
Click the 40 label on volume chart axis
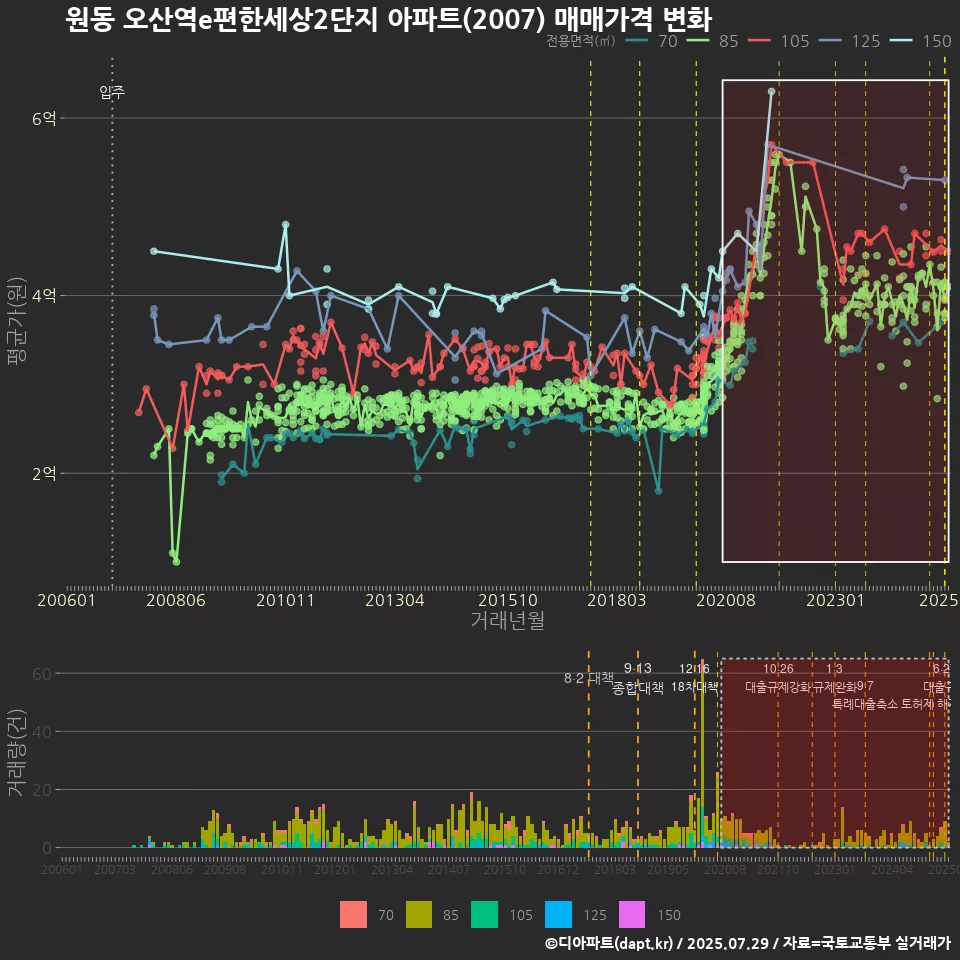tap(42, 732)
